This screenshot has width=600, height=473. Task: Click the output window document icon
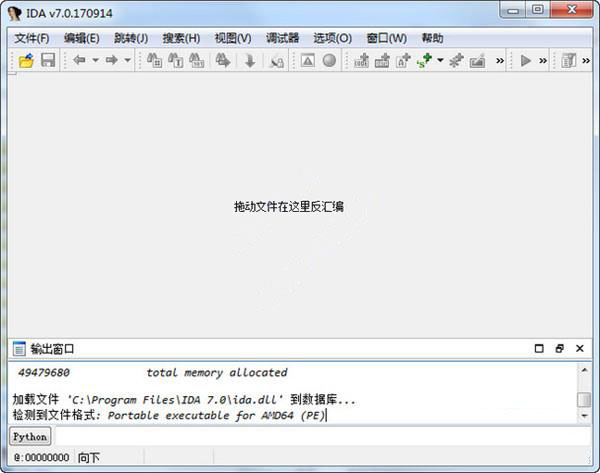(x=19, y=349)
